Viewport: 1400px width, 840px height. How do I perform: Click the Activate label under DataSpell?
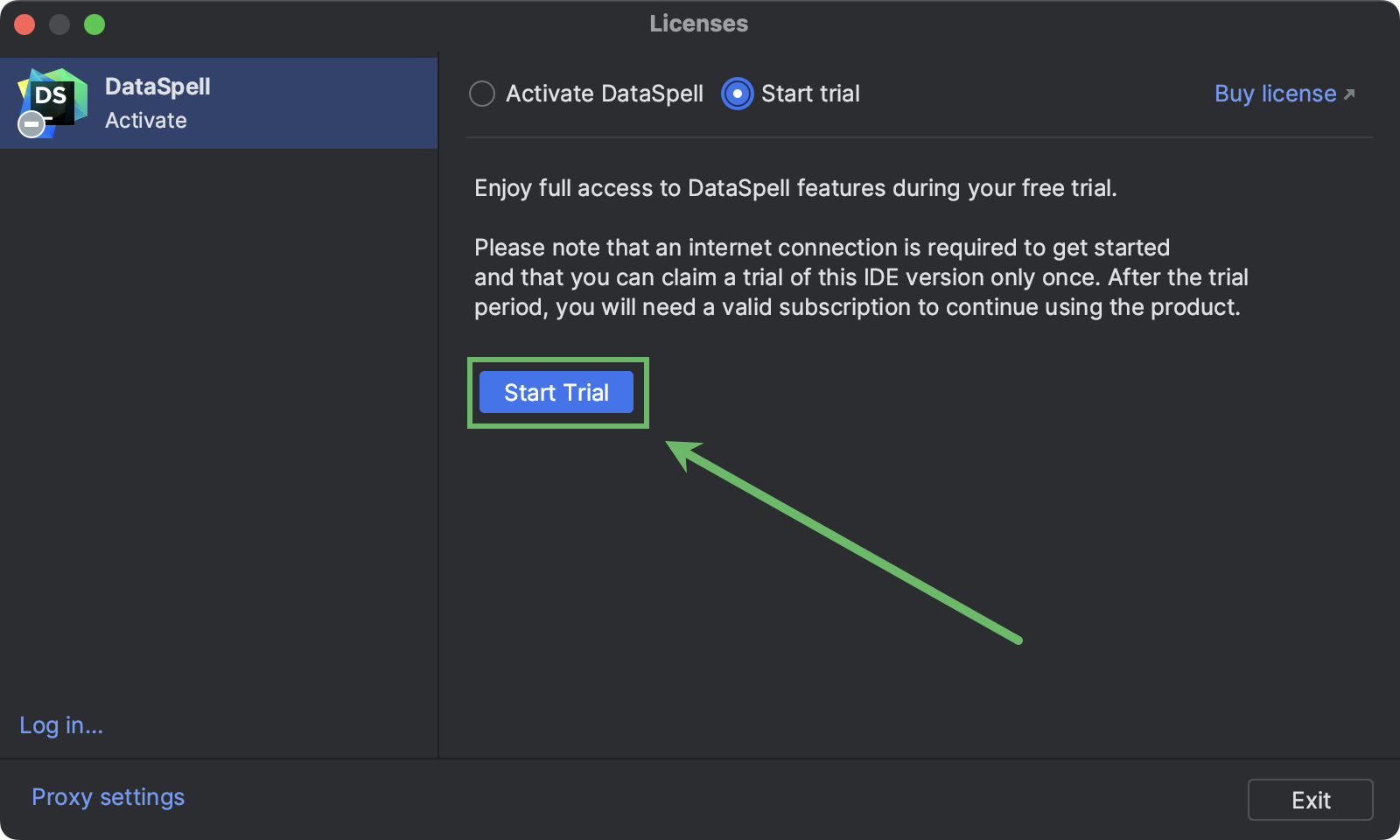click(145, 121)
